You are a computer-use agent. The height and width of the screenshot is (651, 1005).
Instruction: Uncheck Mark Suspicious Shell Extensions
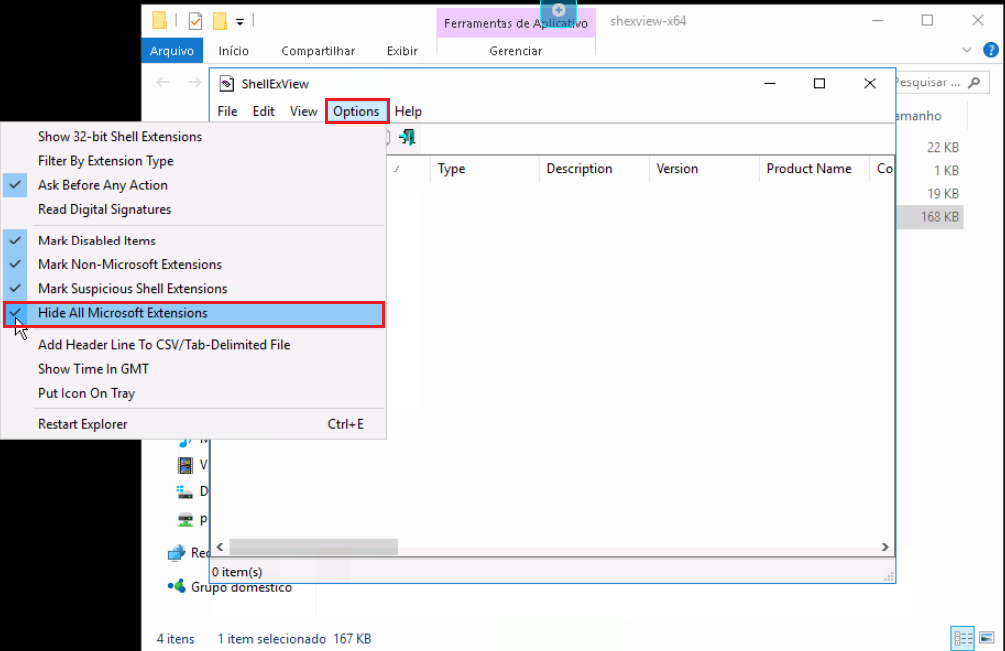point(194,289)
